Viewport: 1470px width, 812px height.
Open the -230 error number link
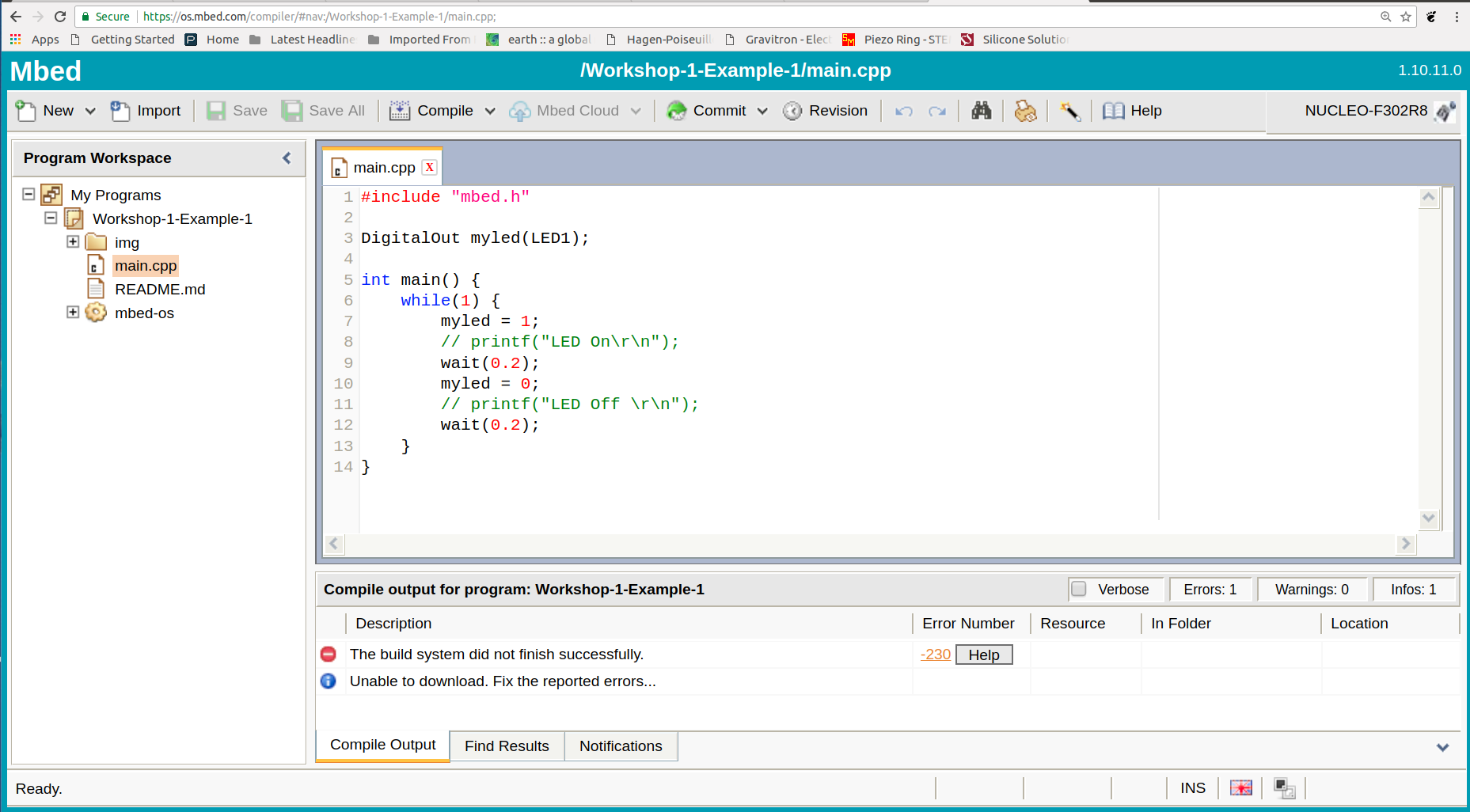(x=936, y=655)
